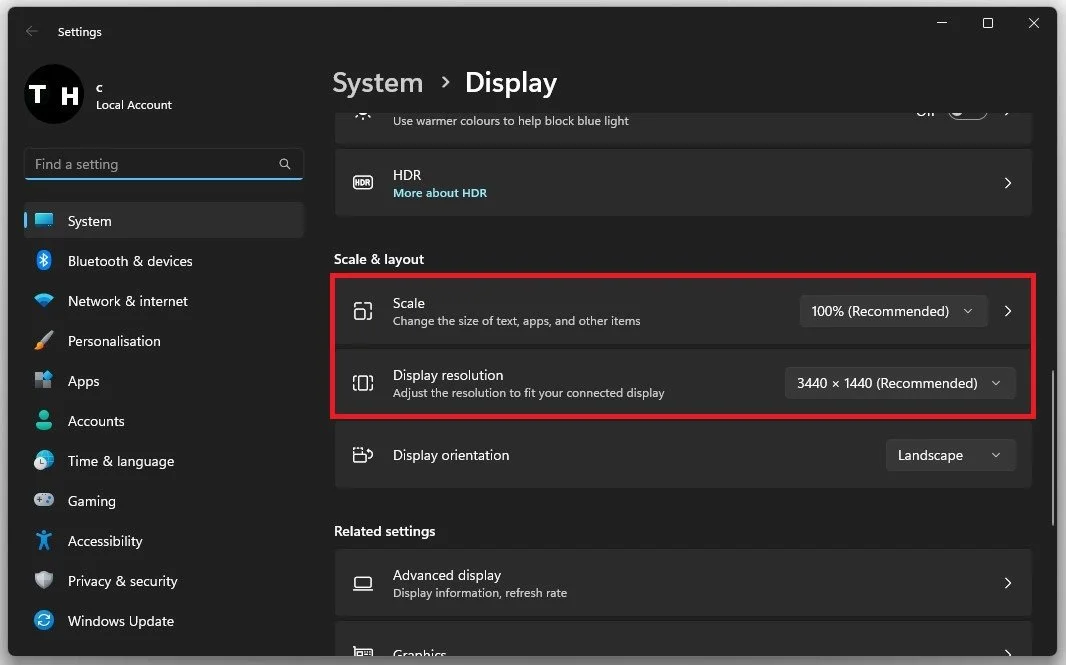This screenshot has height=665, width=1066.
Task: Click the Gaming controller icon
Action: (44, 500)
